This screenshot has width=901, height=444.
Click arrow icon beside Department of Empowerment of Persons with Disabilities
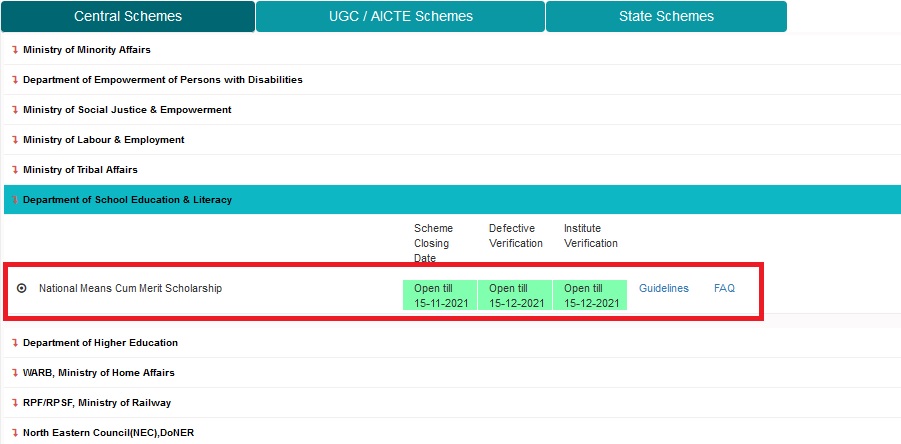(x=16, y=80)
